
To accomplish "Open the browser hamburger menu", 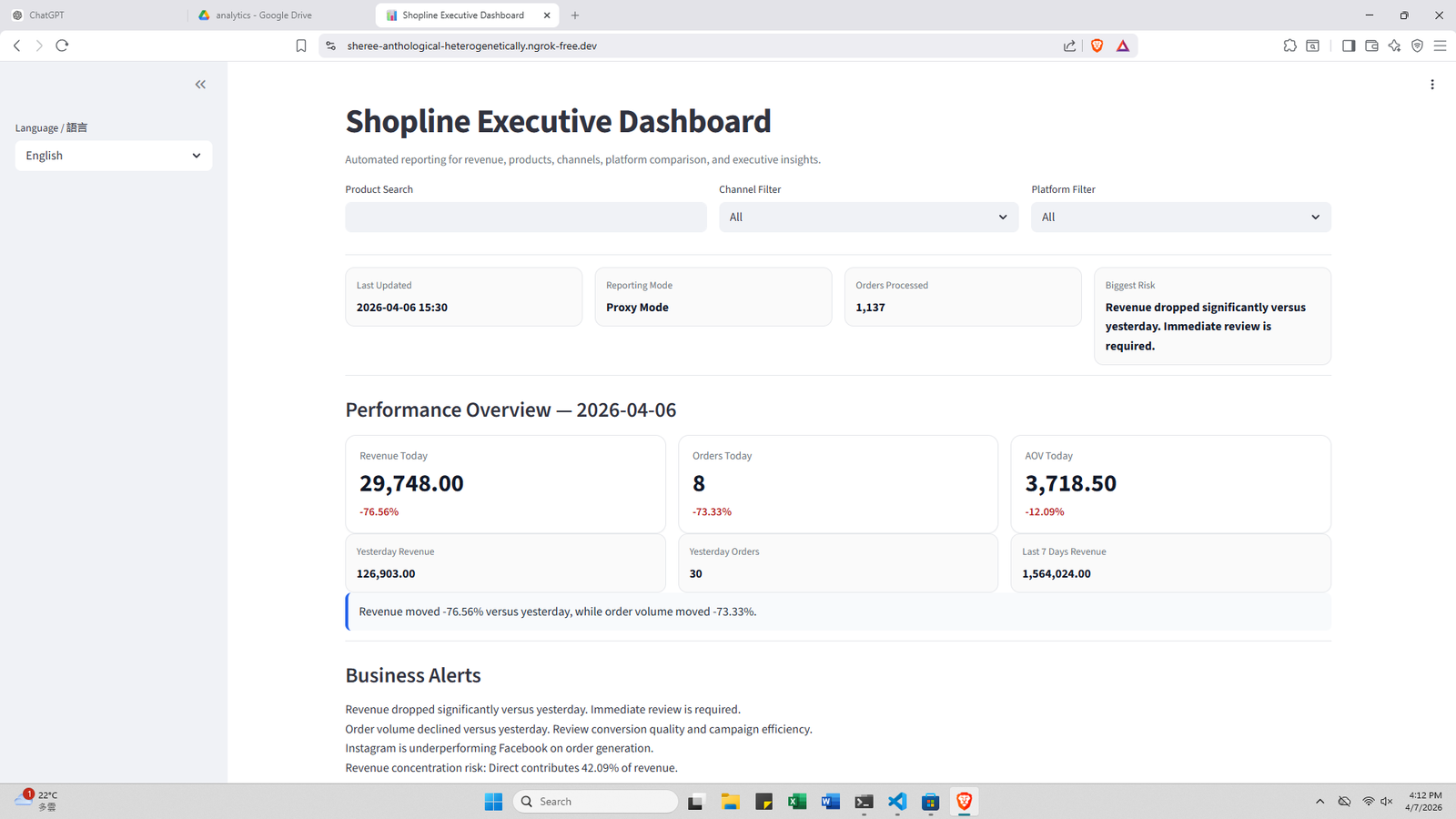I will coord(1440,45).
